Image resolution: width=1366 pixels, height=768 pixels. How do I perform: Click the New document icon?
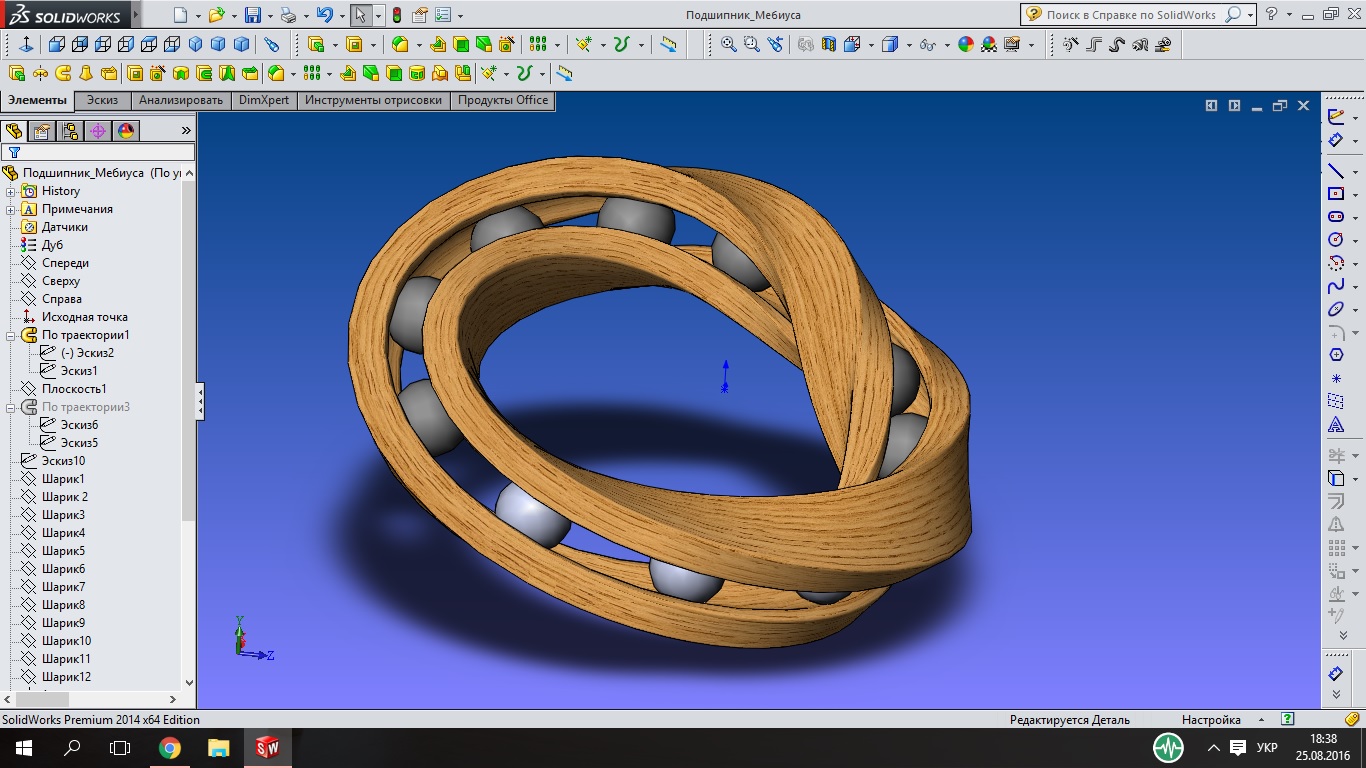(180, 15)
